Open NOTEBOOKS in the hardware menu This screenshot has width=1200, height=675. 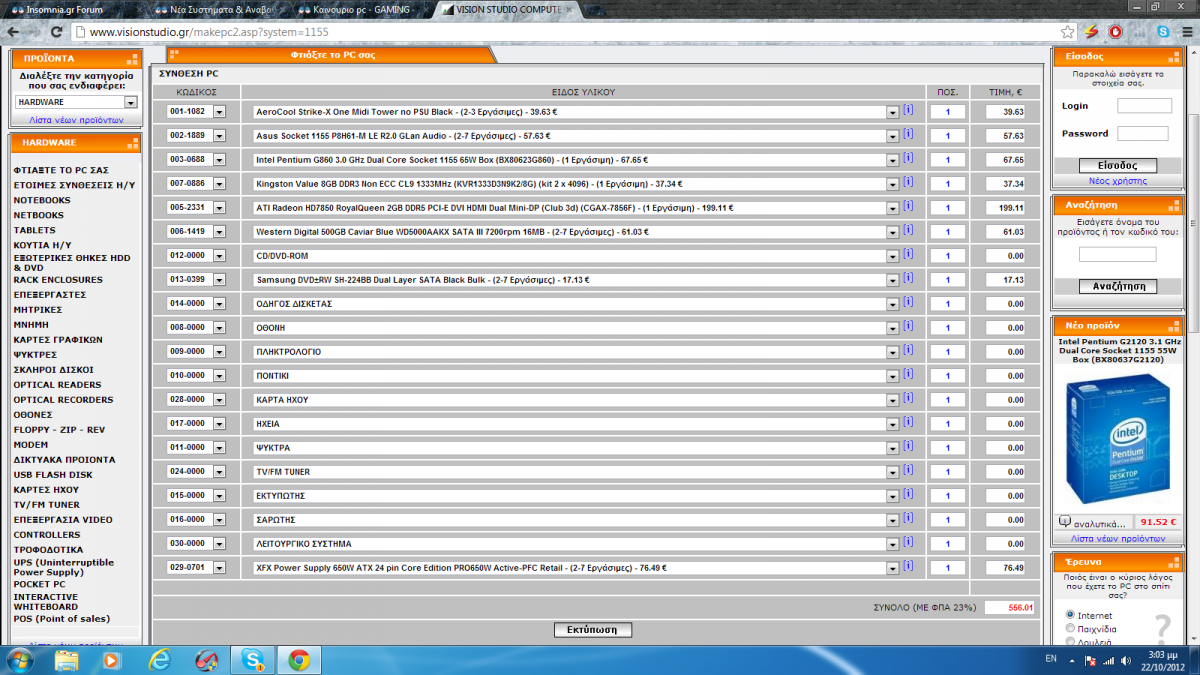(42, 200)
